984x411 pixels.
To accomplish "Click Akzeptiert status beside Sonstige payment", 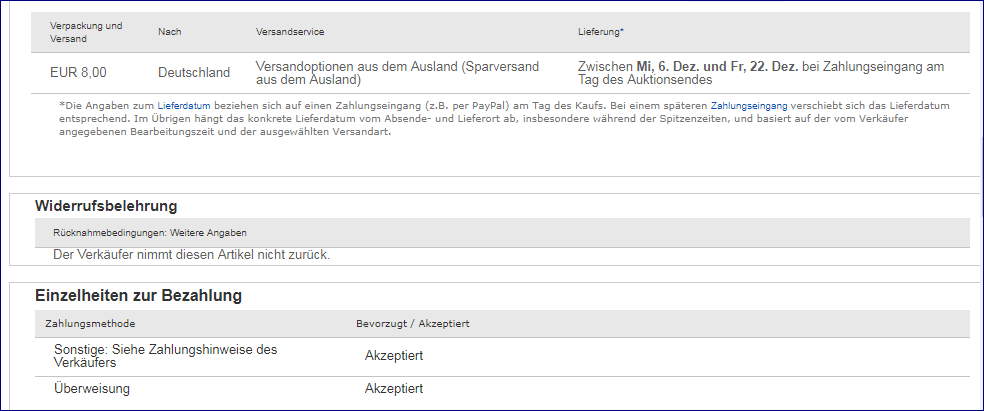I will pyautogui.click(x=394, y=356).
